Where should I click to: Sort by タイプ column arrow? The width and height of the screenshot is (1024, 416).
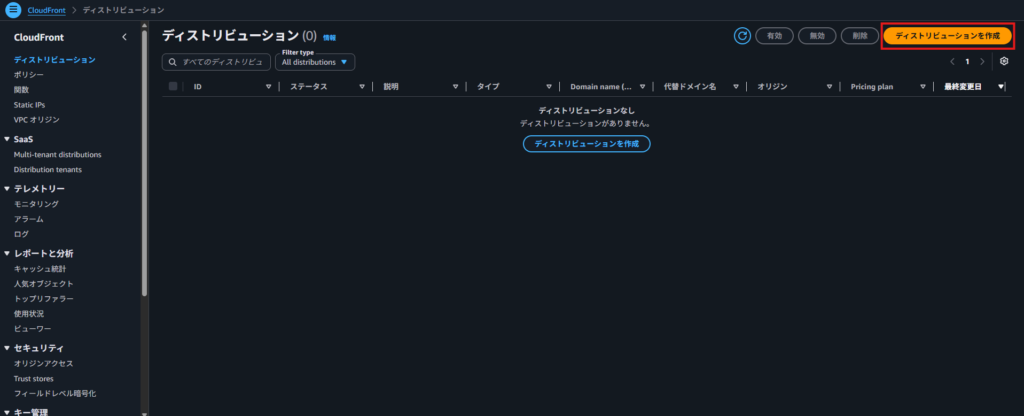pyautogui.click(x=549, y=86)
